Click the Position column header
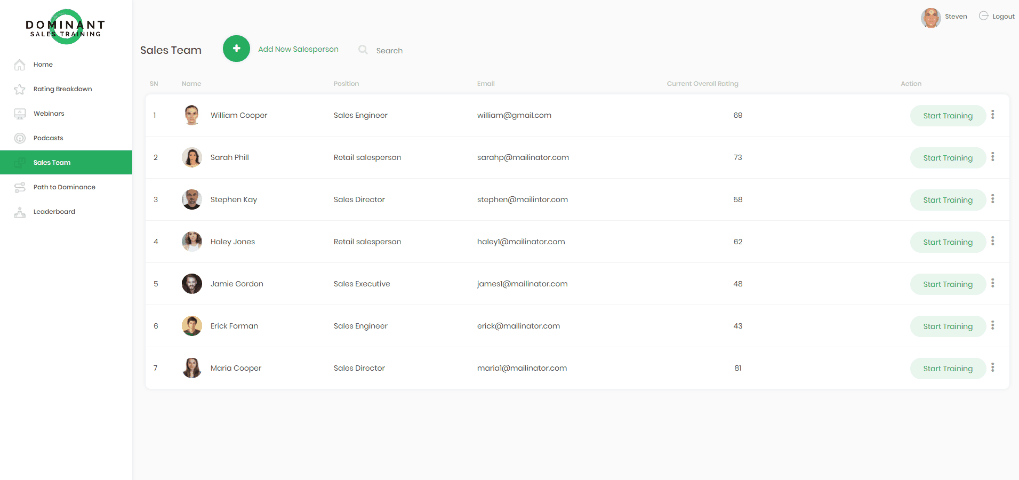Image resolution: width=1019 pixels, height=480 pixels. (x=346, y=84)
